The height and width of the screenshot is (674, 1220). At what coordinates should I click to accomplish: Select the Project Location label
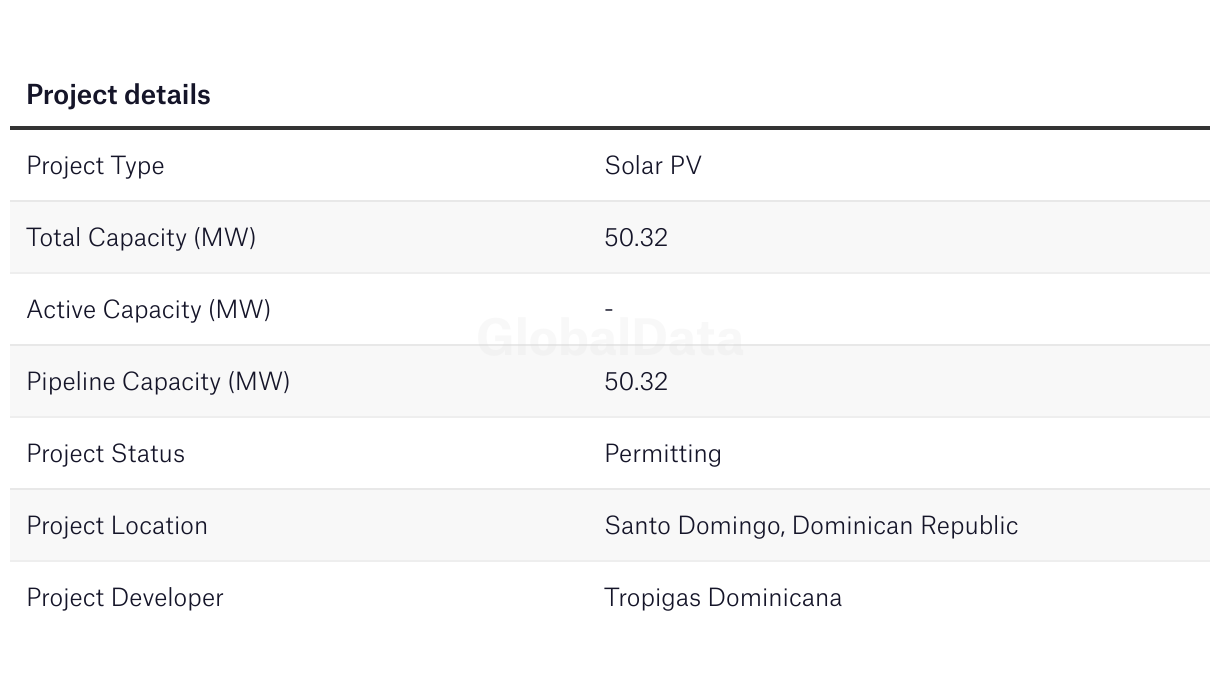[x=117, y=526]
